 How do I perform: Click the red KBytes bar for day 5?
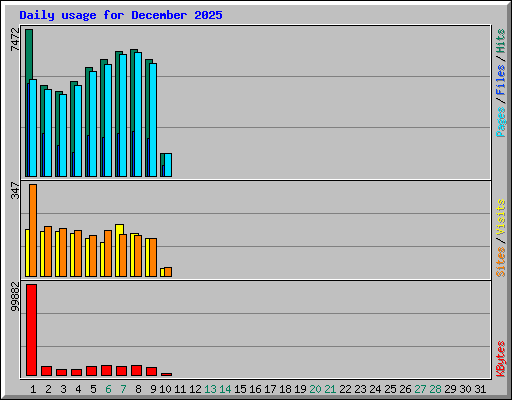[91, 371]
